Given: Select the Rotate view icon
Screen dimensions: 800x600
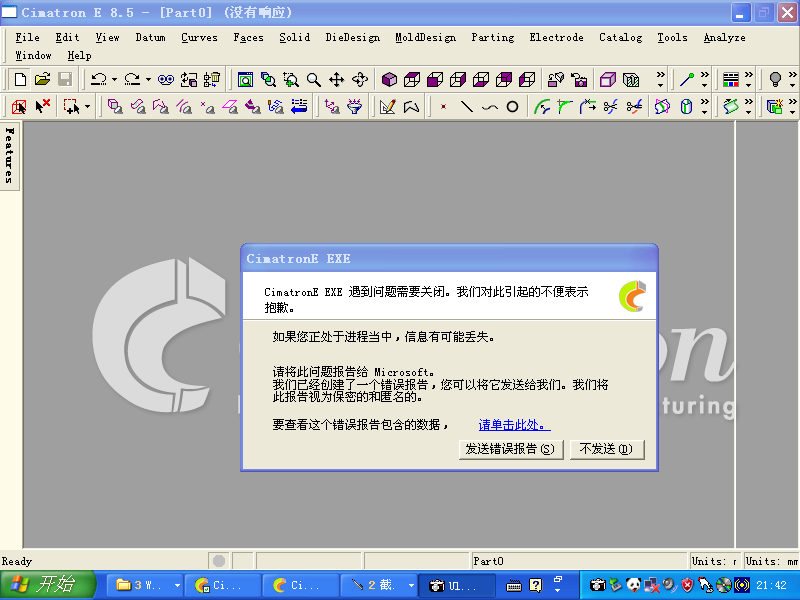Looking at the screenshot, I should (x=360, y=80).
